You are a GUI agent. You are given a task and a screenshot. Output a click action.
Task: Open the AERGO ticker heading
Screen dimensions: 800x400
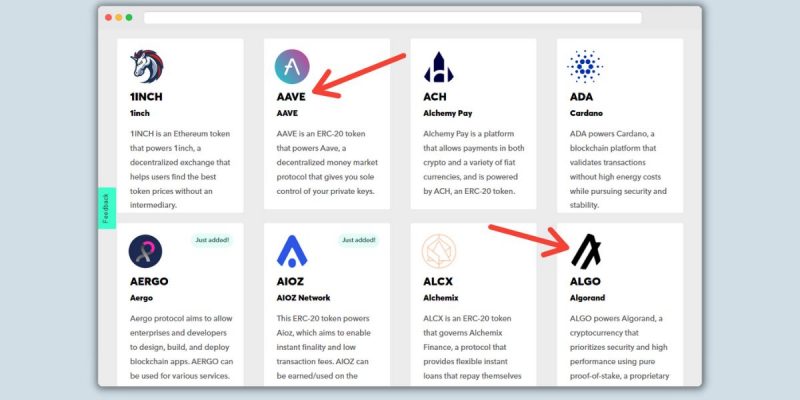point(149,281)
